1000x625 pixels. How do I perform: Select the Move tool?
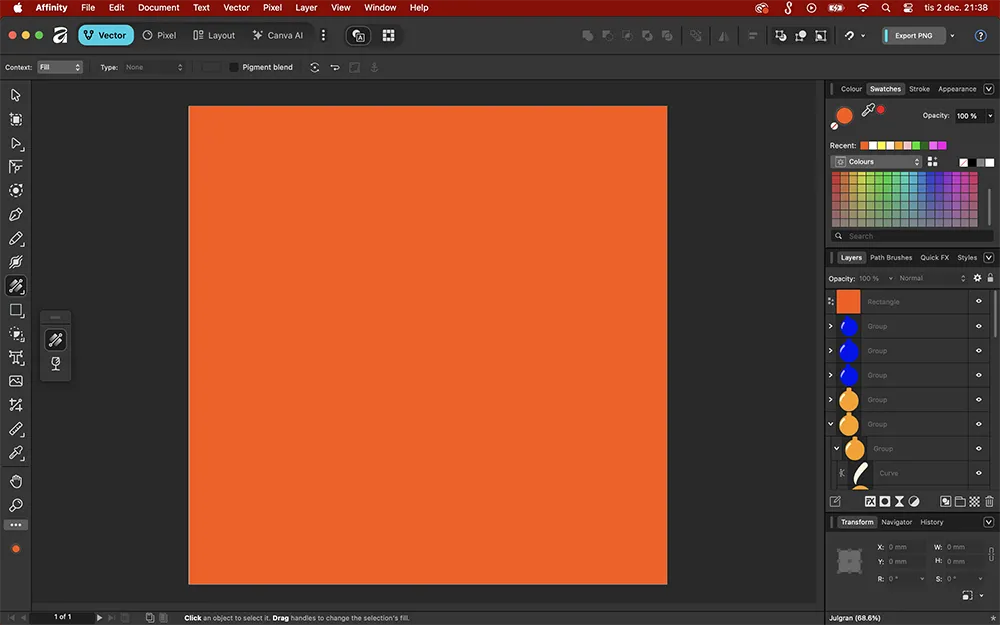pos(15,94)
